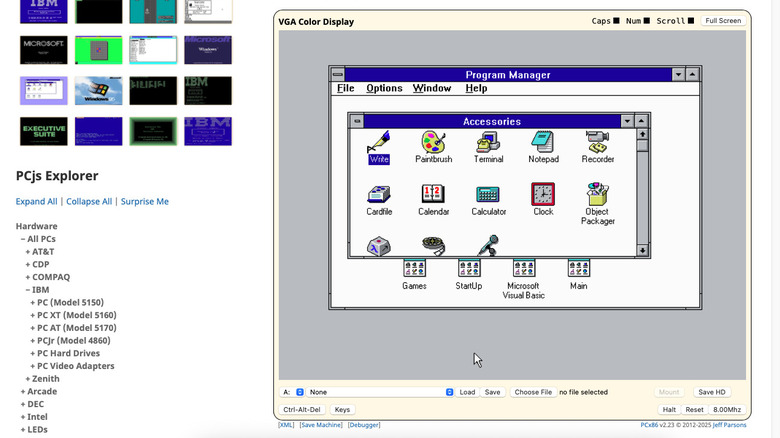
Task: Open the Window menu
Action: 432,88
